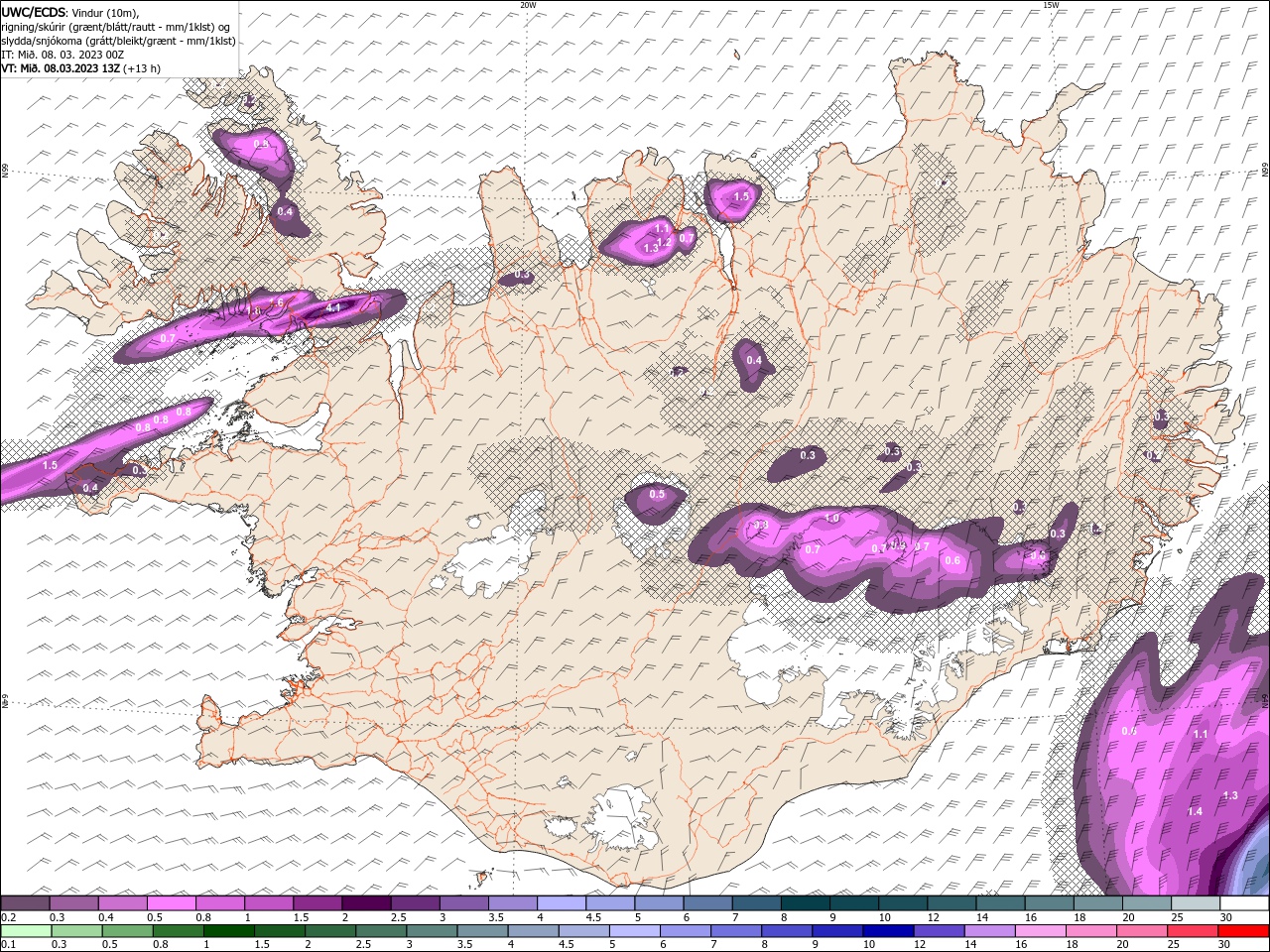
Task: Select the darkest green 1 mm legend swatch
Action: [229, 931]
